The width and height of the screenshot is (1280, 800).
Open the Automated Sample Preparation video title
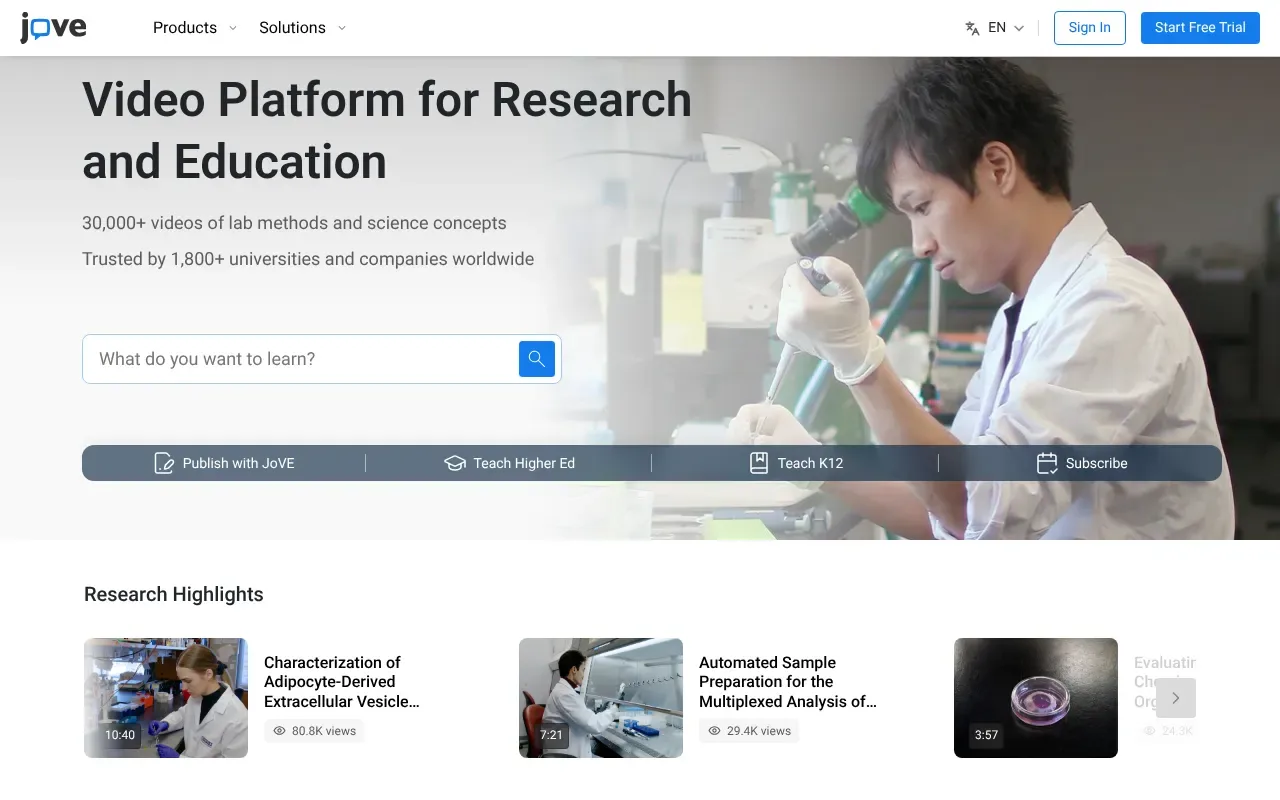[x=787, y=682]
